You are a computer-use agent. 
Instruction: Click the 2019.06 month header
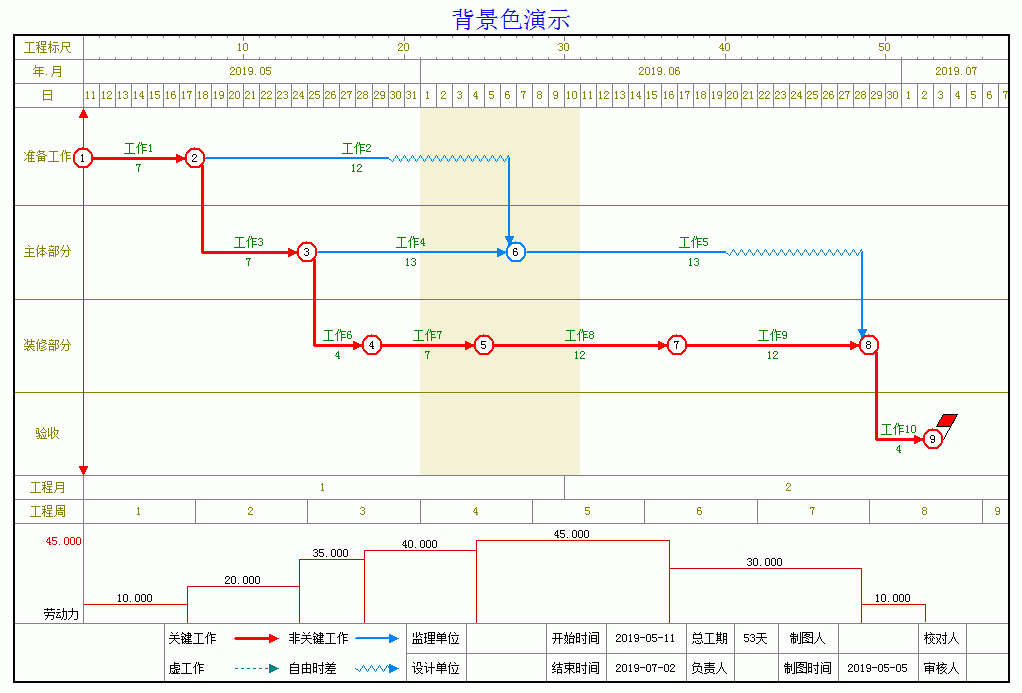[659, 71]
